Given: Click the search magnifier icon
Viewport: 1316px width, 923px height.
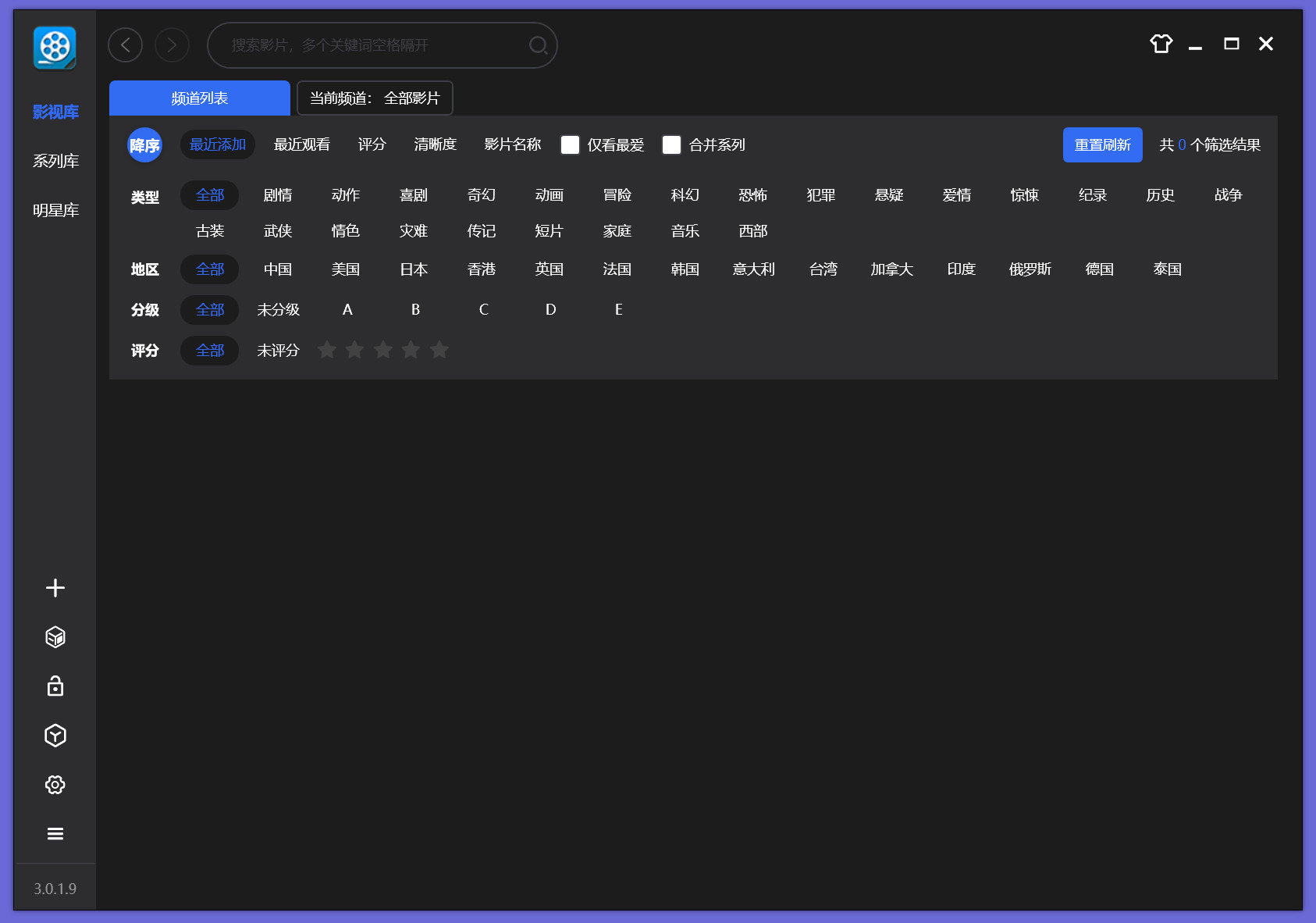Looking at the screenshot, I should (x=538, y=45).
